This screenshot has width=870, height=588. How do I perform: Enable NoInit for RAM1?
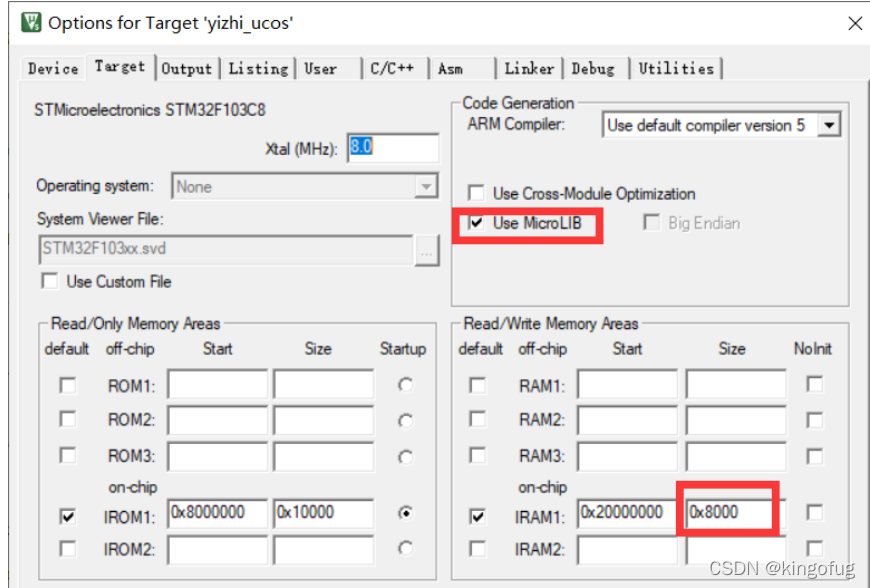click(815, 384)
